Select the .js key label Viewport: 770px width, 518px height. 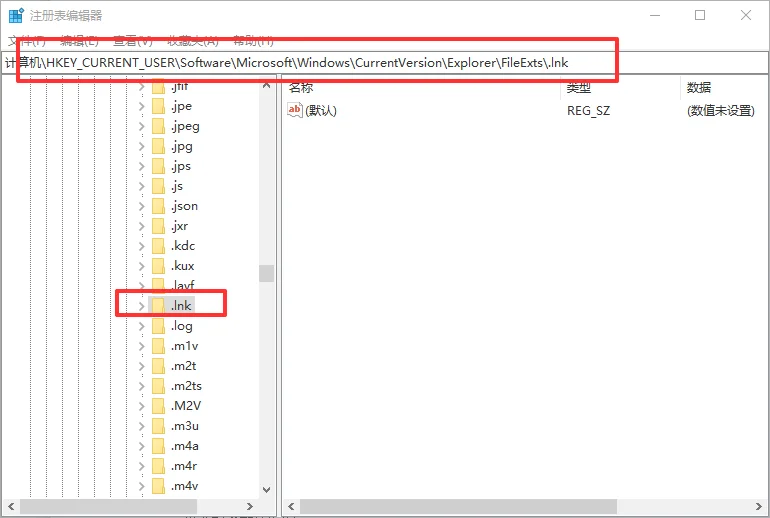[x=177, y=187]
